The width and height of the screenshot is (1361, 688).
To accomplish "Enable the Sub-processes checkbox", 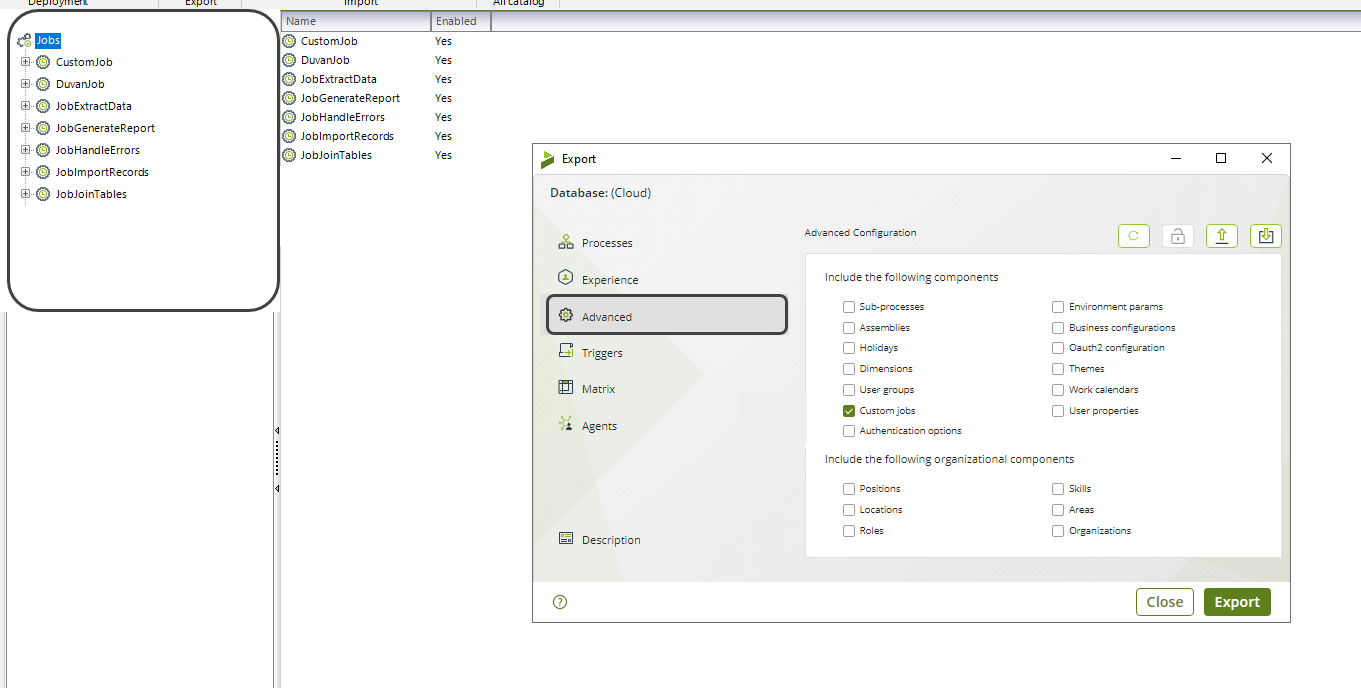I will (x=849, y=307).
